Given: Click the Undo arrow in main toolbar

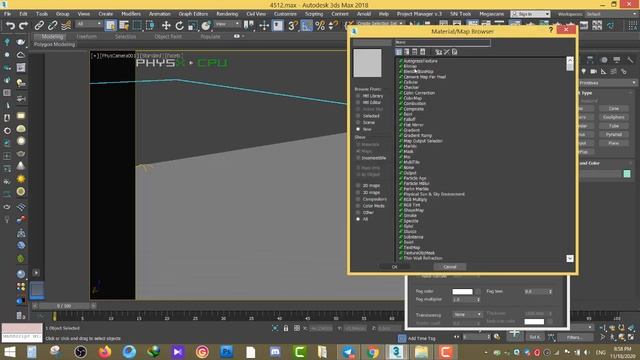Looking at the screenshot, I should pyautogui.click(x=10, y=25).
